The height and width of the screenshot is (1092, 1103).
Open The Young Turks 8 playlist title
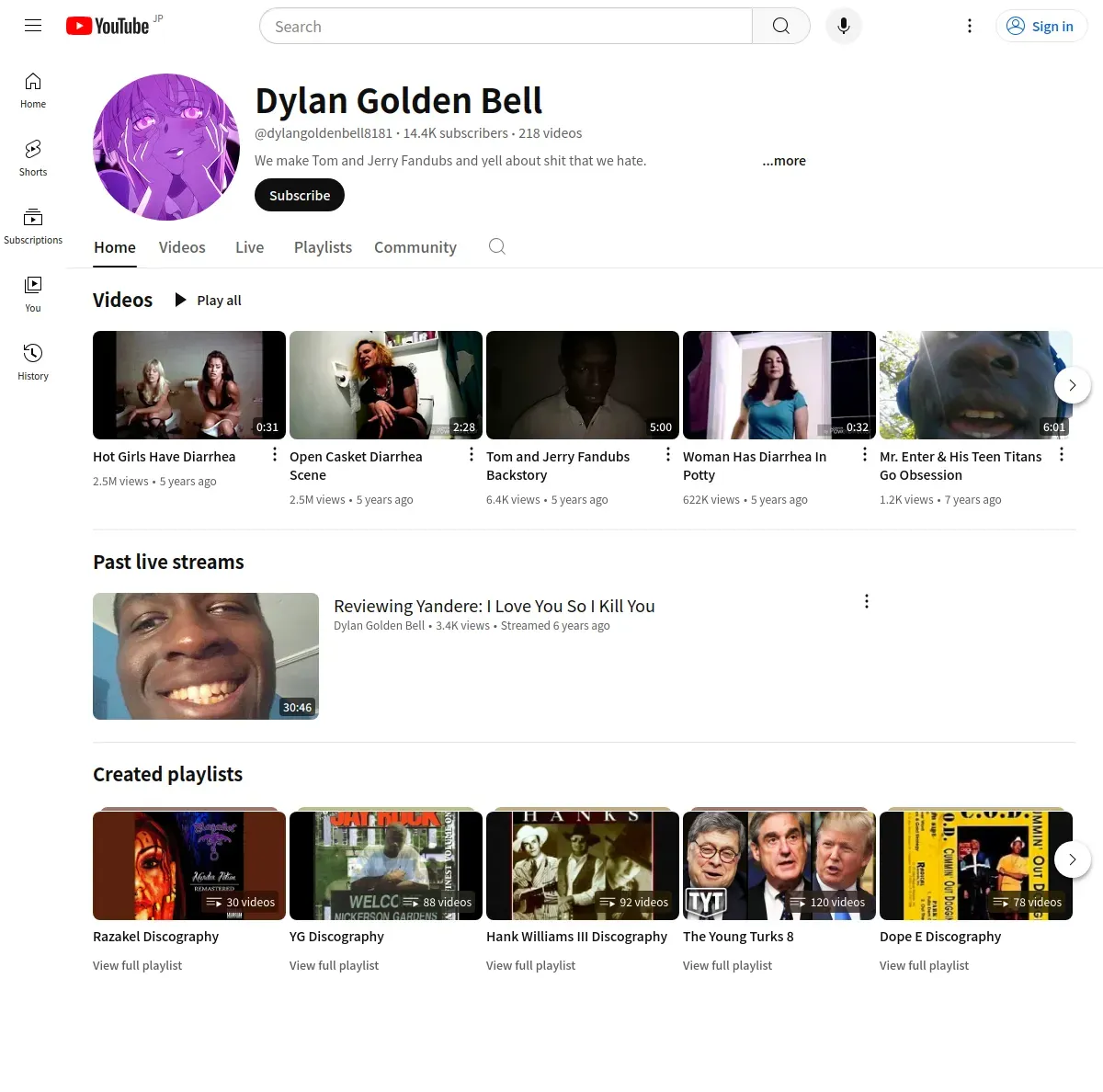pos(738,937)
